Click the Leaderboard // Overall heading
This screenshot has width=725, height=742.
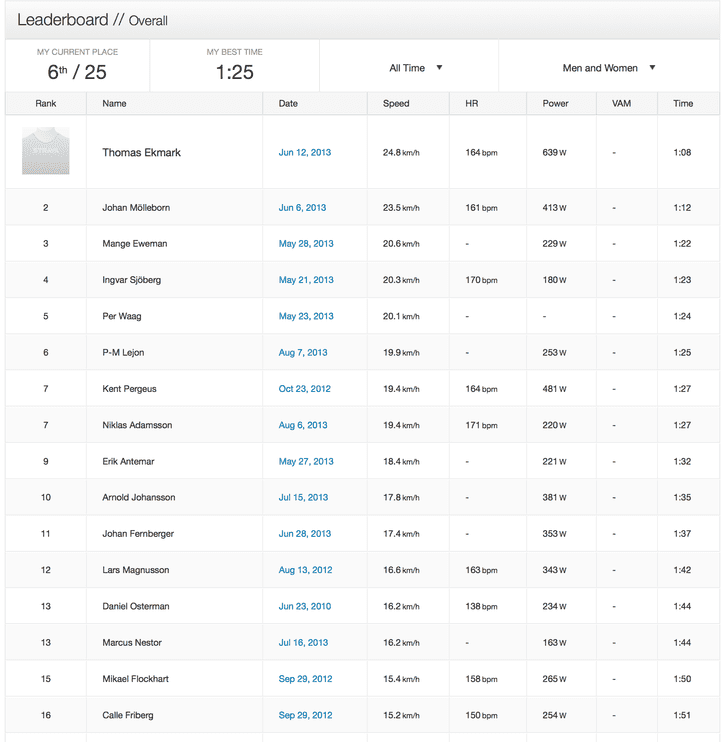coord(92,20)
